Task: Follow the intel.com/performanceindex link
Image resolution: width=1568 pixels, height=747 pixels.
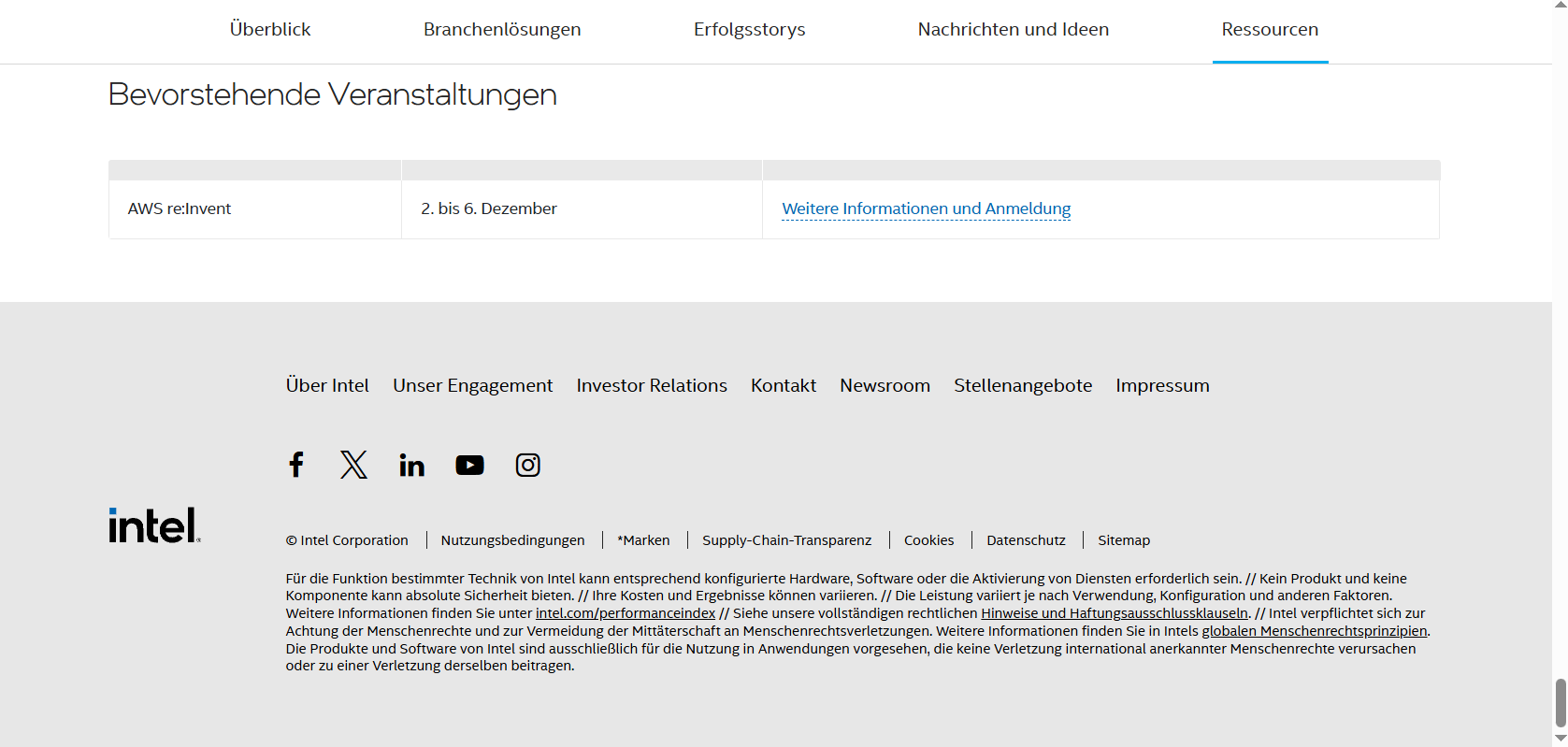Action: (x=626, y=613)
